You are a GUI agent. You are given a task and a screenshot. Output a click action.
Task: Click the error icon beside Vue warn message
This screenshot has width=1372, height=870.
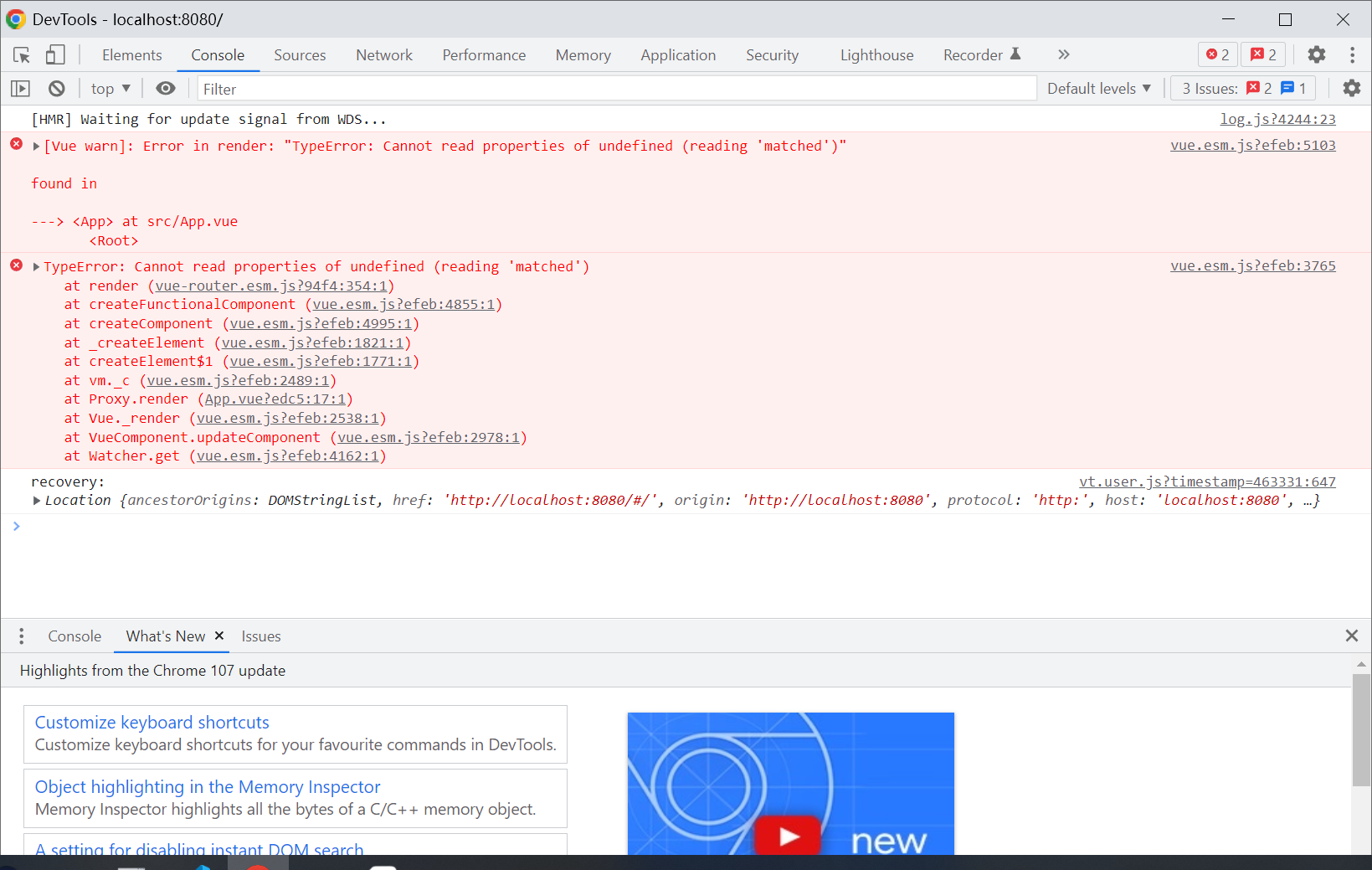click(x=16, y=144)
